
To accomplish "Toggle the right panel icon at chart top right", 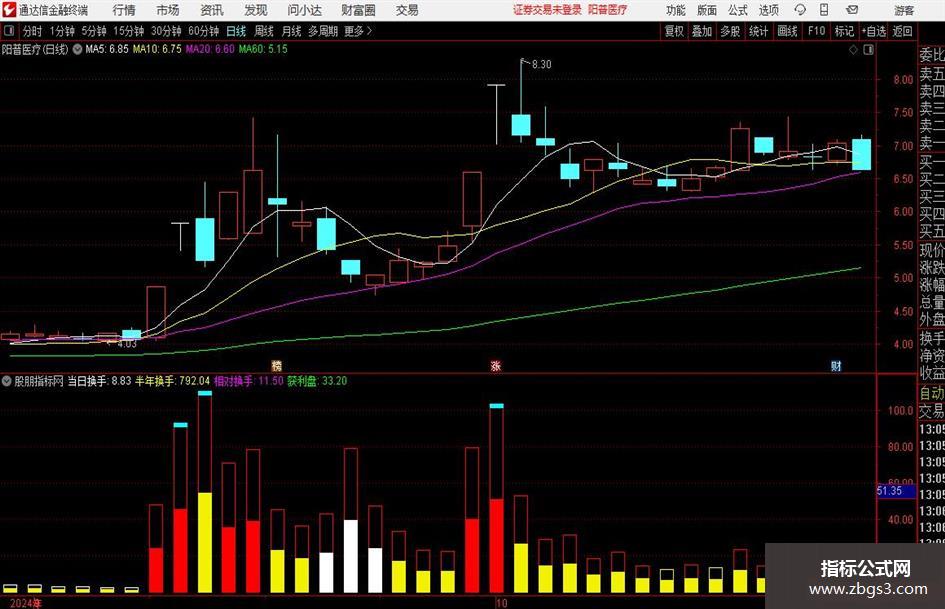I will 868,50.
